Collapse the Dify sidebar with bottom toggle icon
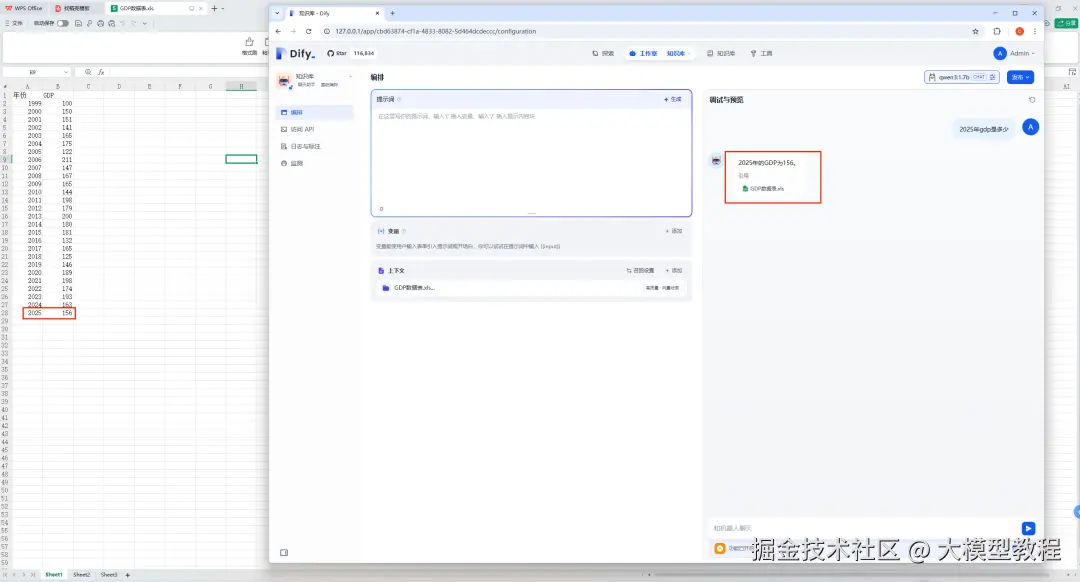The width and height of the screenshot is (1080, 582). pos(284,552)
